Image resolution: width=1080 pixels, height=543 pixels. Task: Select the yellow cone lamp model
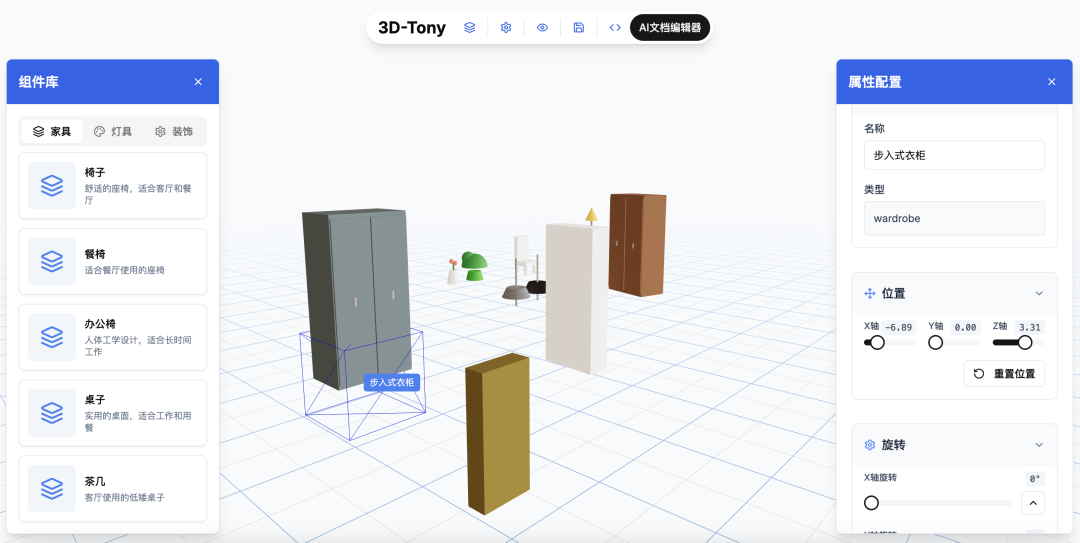pos(591,215)
